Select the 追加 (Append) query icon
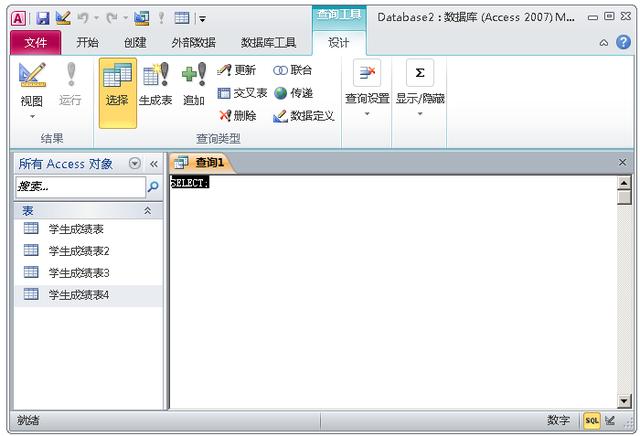Viewport: 640px width, 436px height. pos(194,85)
